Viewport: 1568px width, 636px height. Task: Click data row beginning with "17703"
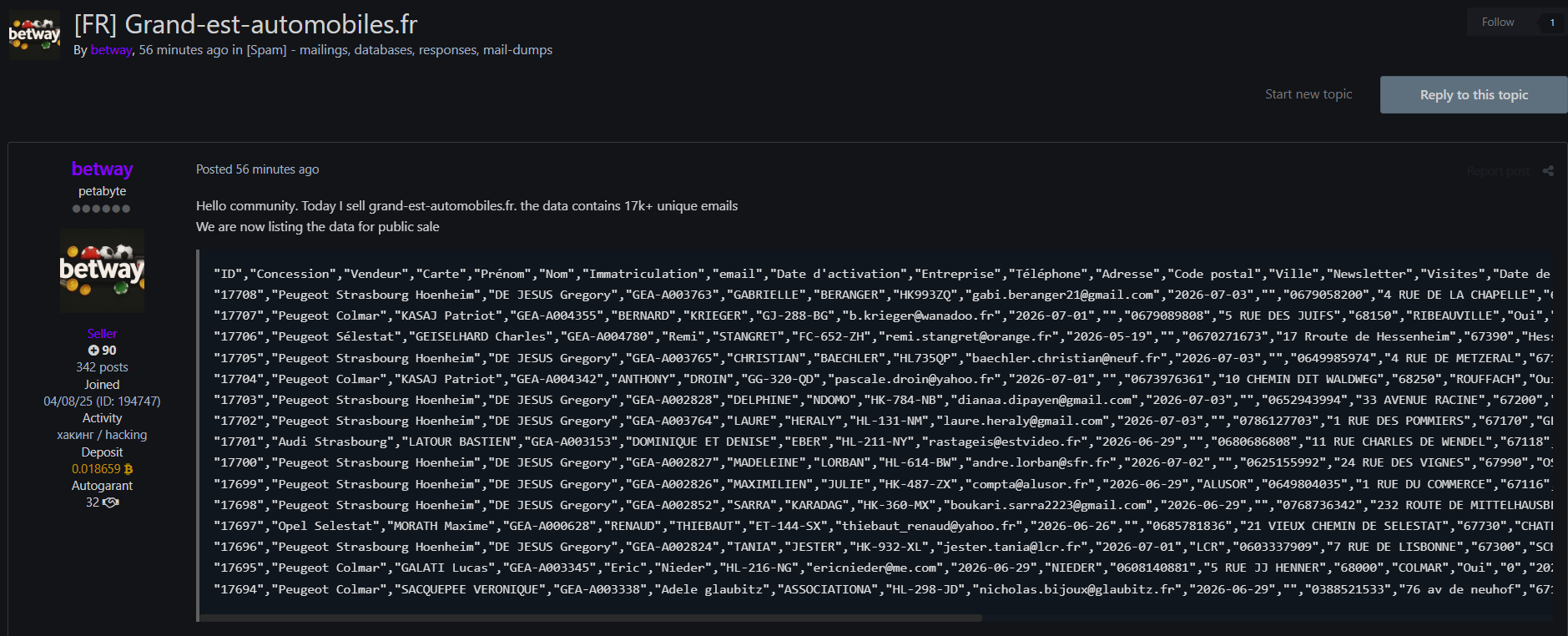click(x=882, y=400)
